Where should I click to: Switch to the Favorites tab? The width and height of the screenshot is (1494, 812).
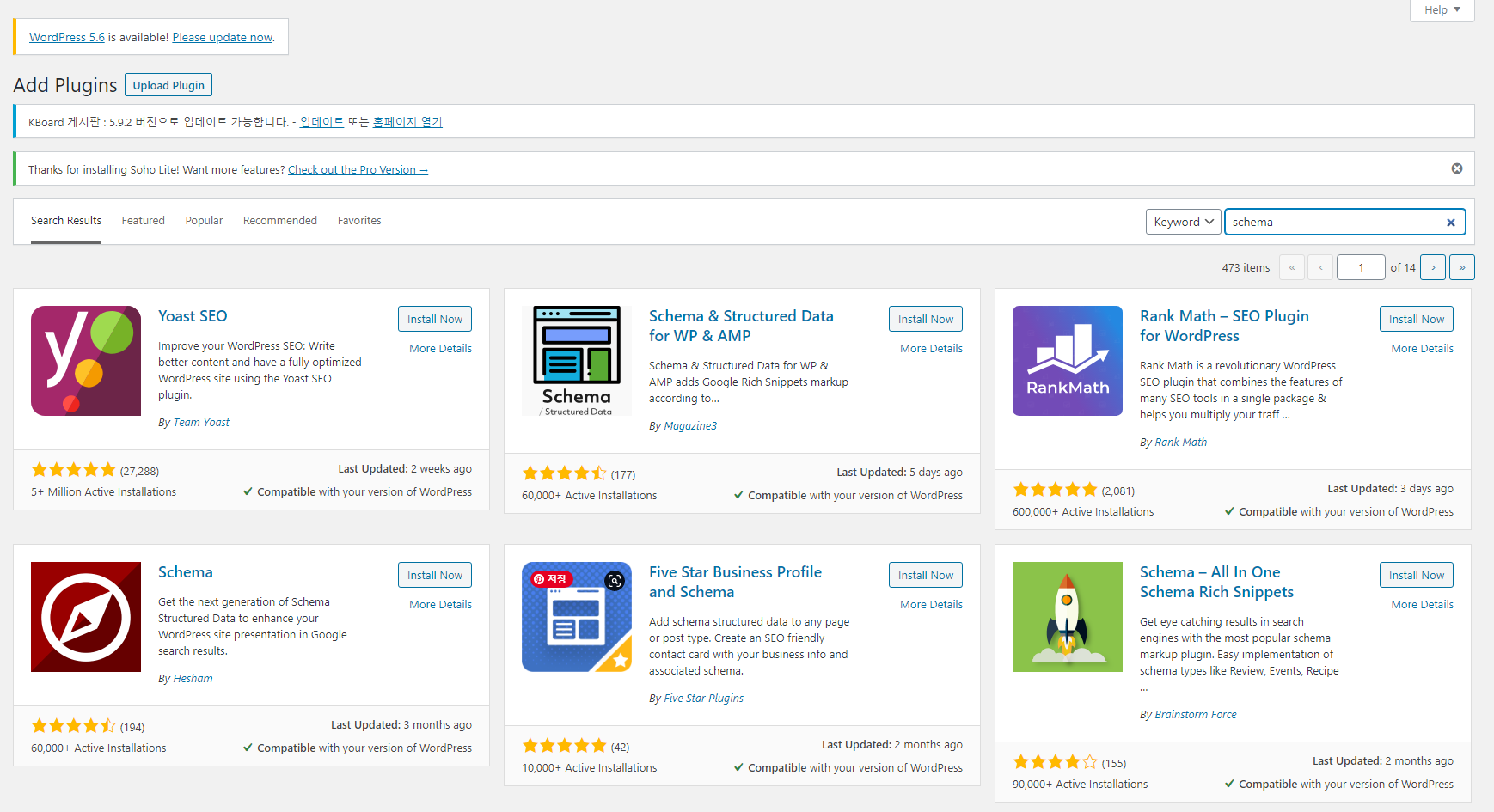(x=359, y=221)
